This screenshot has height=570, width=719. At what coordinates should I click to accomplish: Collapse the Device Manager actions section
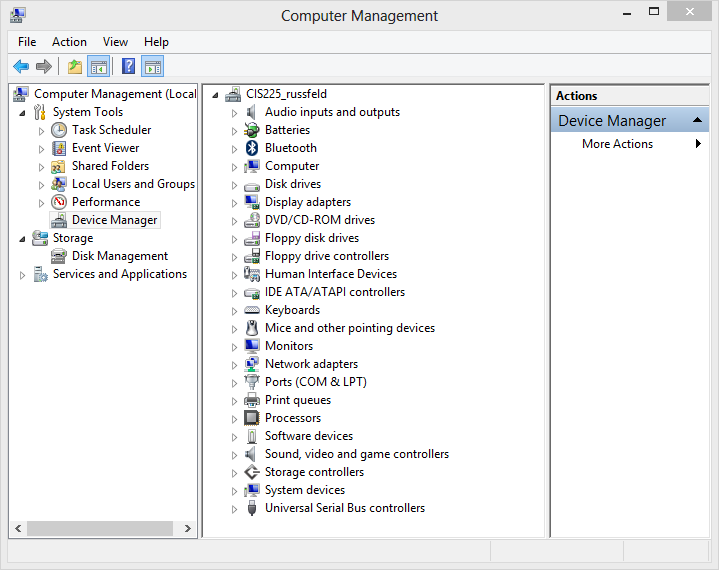click(697, 121)
